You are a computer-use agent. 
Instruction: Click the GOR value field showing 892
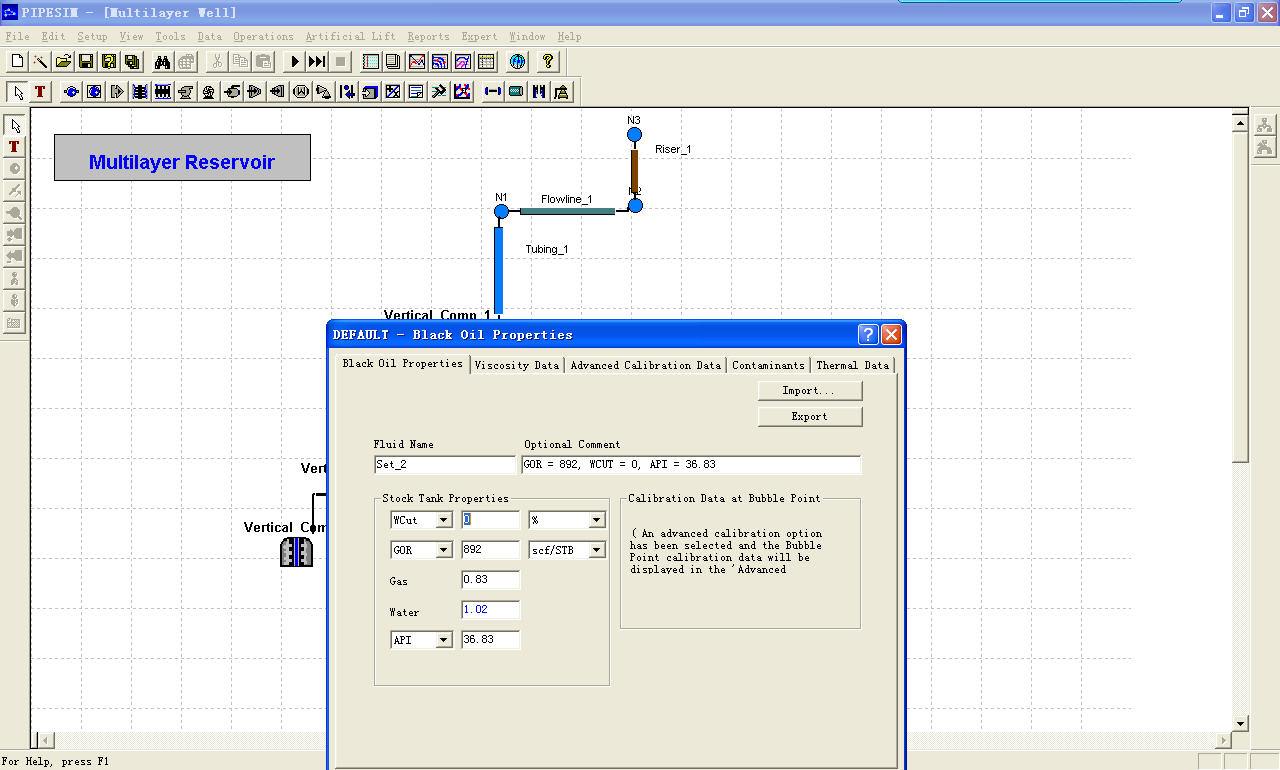(x=491, y=550)
